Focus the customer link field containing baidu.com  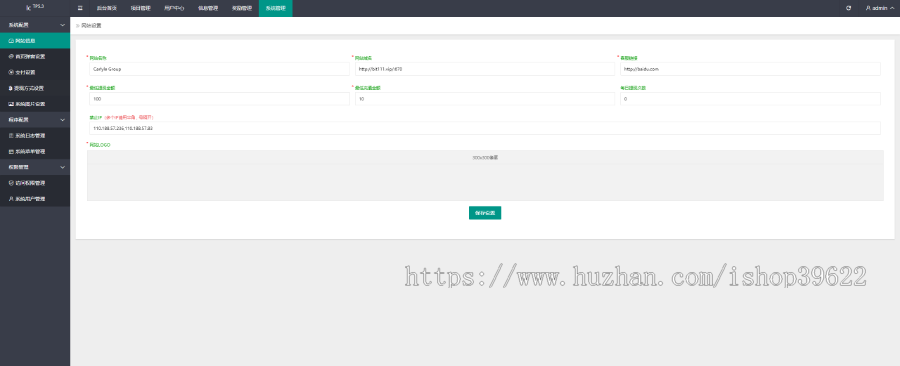point(750,69)
